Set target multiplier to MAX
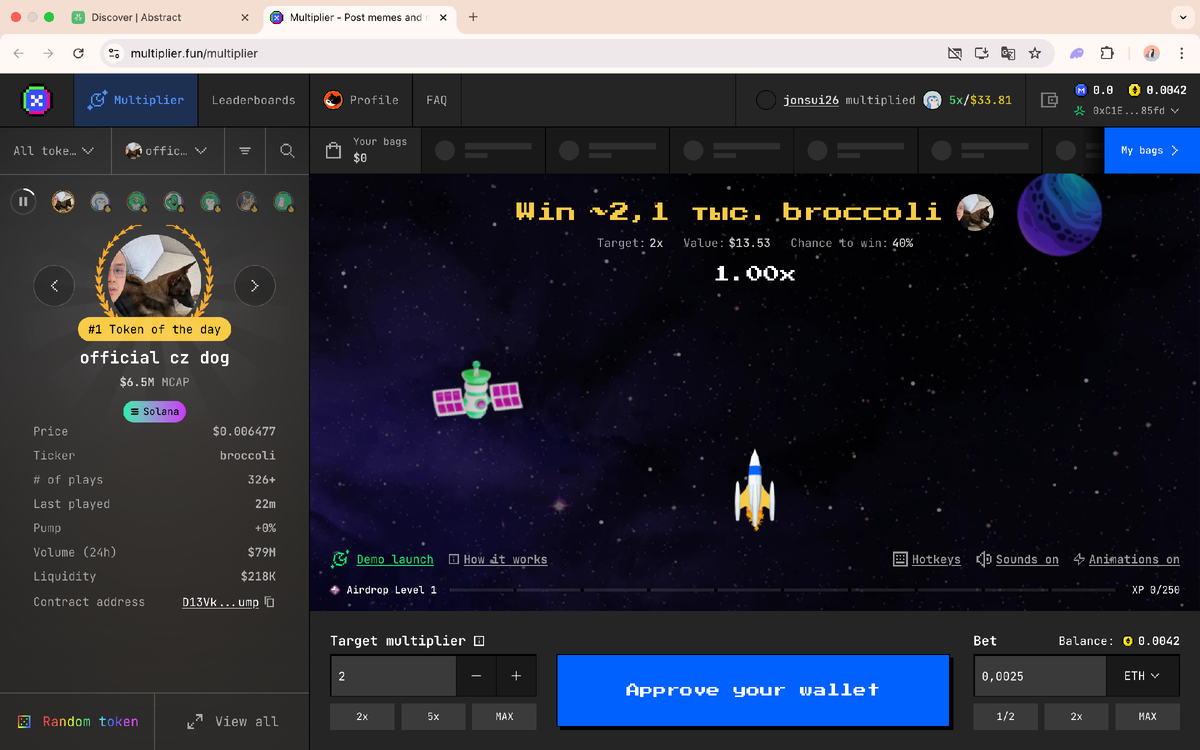1200x750 pixels. [504, 716]
